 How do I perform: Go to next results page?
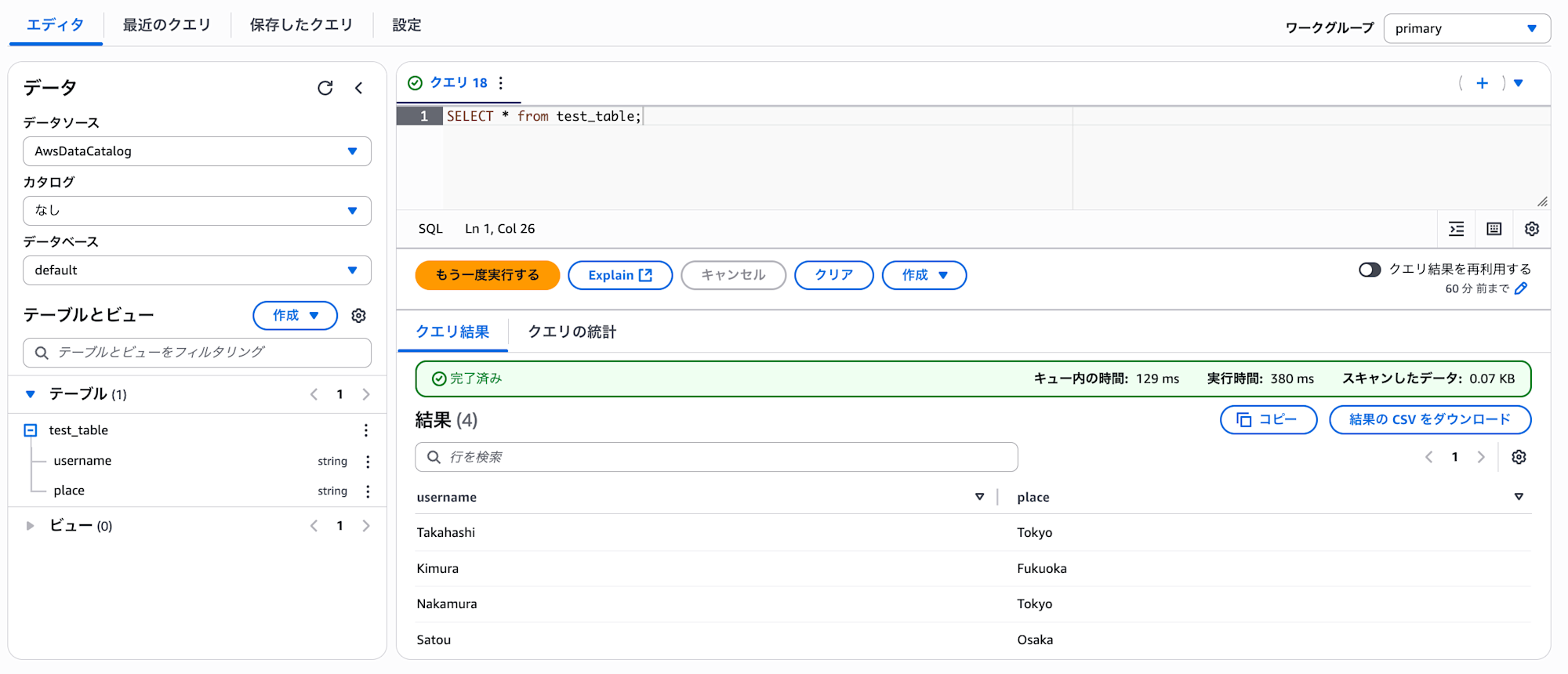click(x=1481, y=457)
